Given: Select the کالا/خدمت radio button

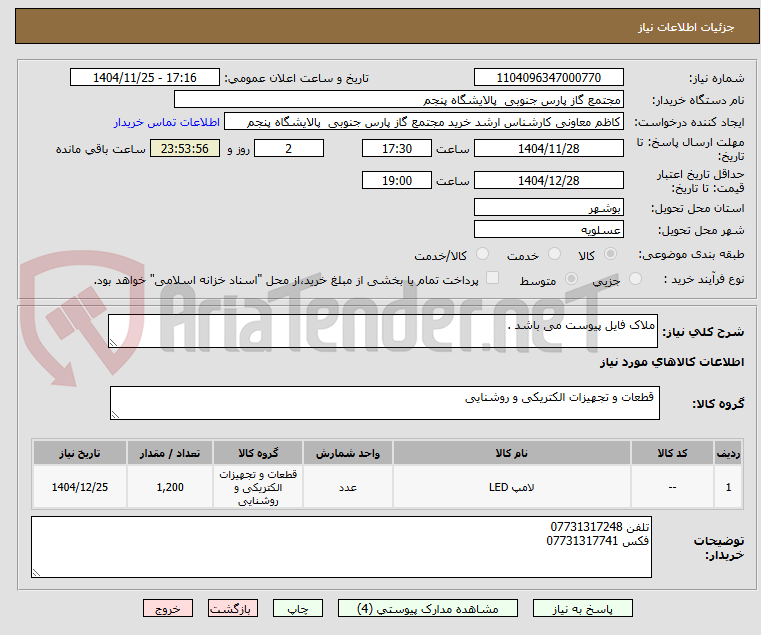Looking at the screenshot, I should tap(482, 254).
